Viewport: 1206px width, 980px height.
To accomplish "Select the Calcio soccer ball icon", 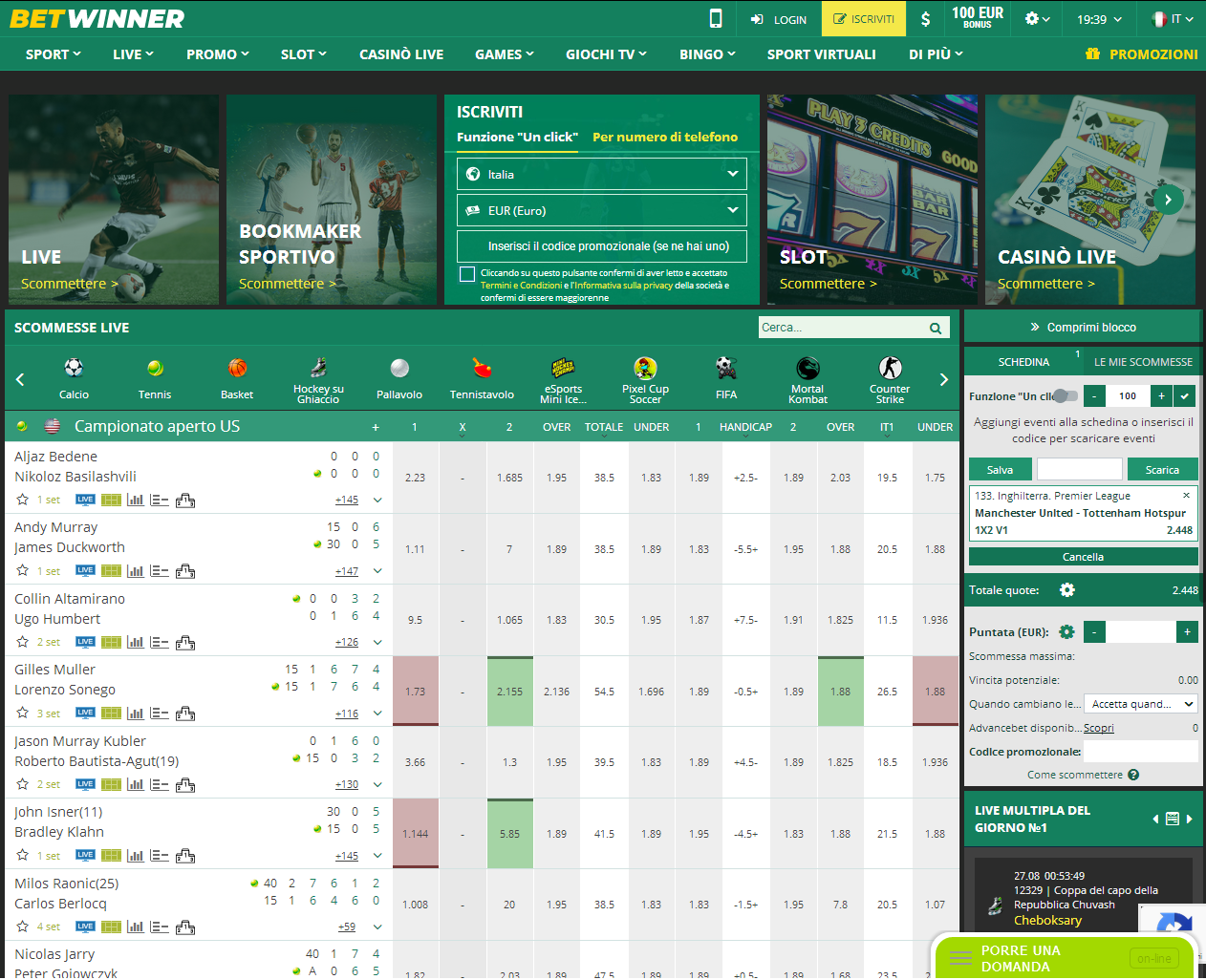I will [74, 368].
